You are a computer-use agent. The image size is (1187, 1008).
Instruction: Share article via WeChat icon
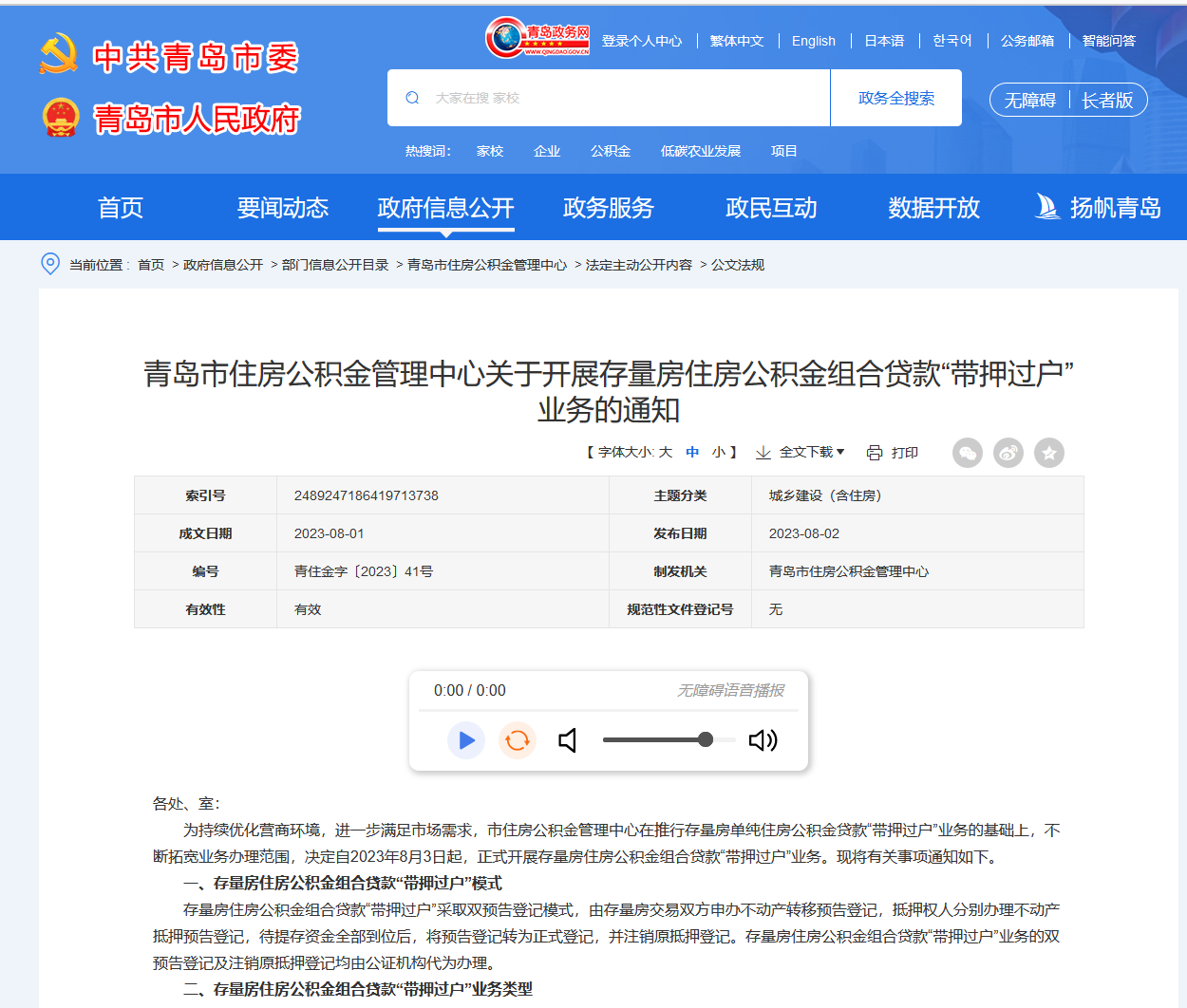[x=968, y=453]
